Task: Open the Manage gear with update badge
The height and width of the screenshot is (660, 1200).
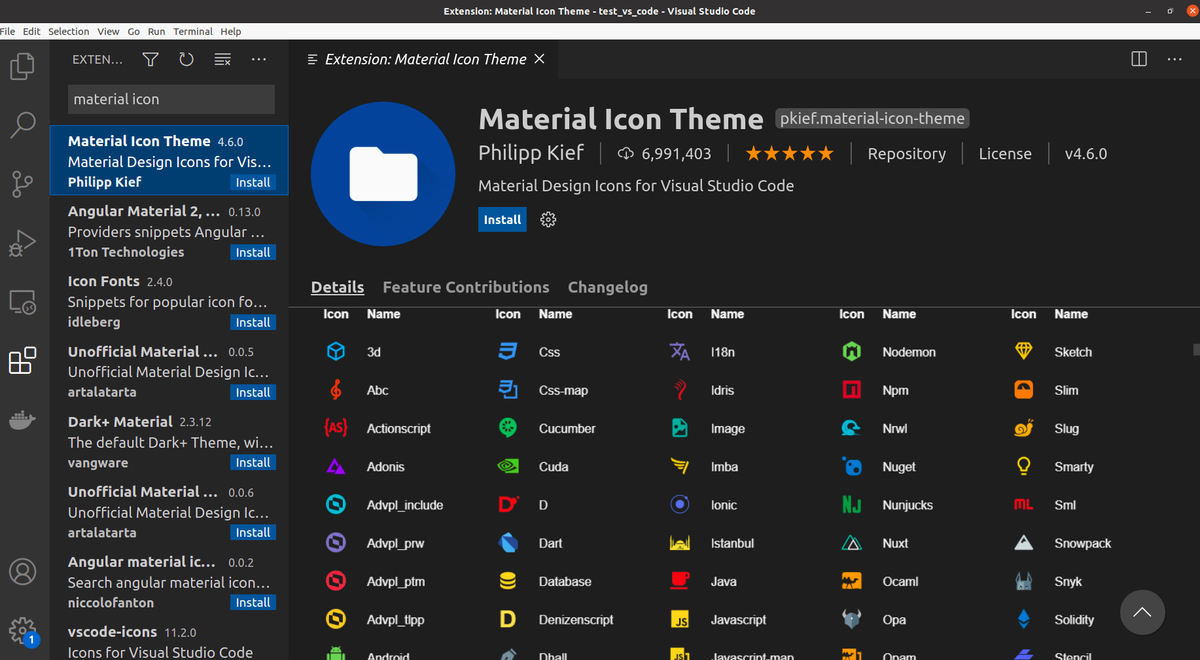Action: 22,630
